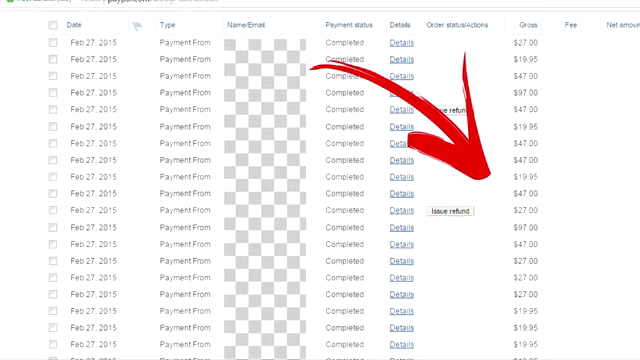Screen dimensions: 640x360
Task: Sort by the Date column header
Action: coord(74,25)
